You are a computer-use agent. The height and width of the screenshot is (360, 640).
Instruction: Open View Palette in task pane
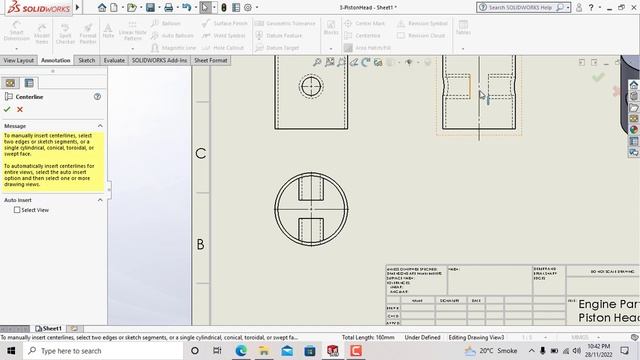pyautogui.click(x=633, y=119)
